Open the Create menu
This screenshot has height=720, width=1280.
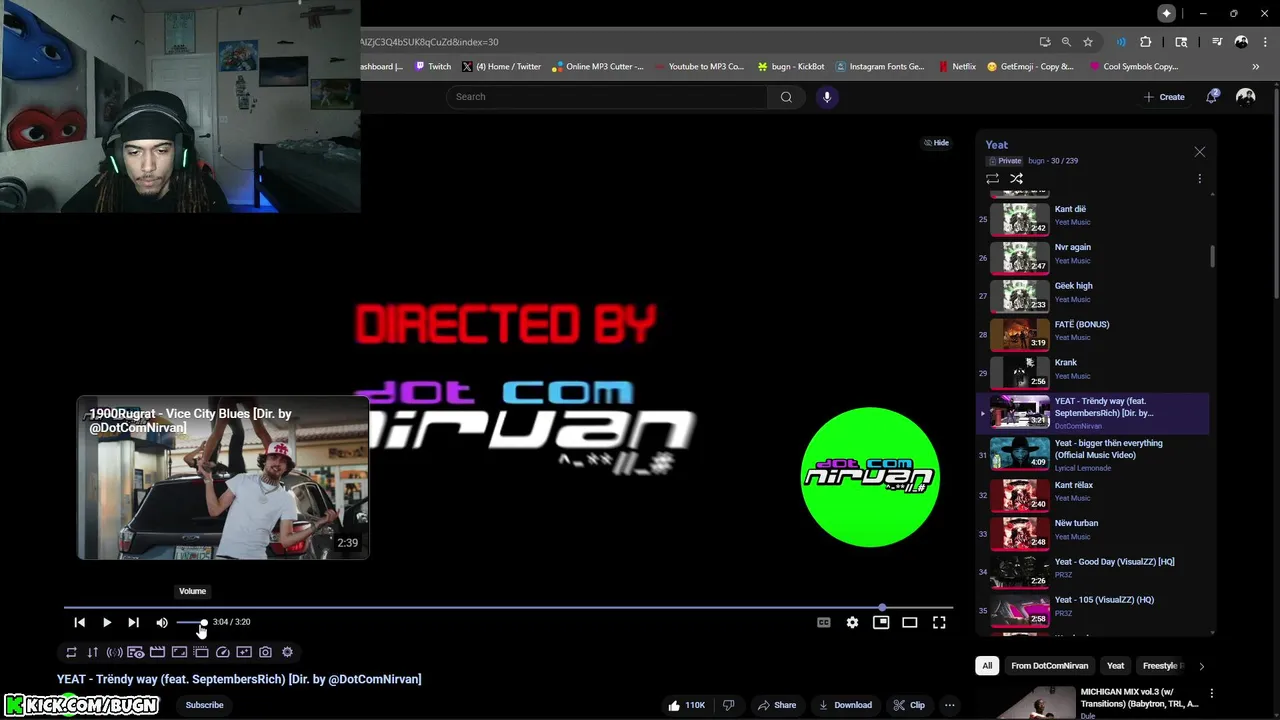1164,97
